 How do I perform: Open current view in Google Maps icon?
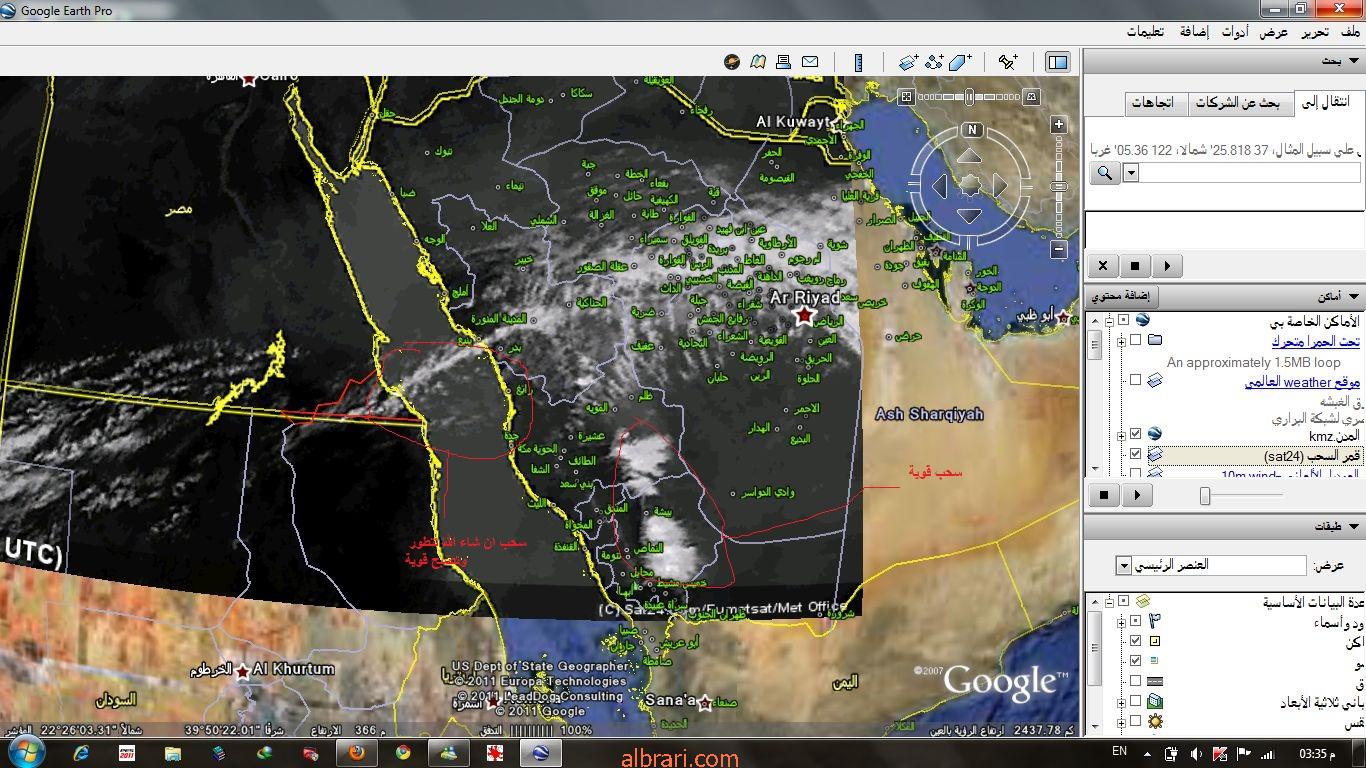point(758,62)
